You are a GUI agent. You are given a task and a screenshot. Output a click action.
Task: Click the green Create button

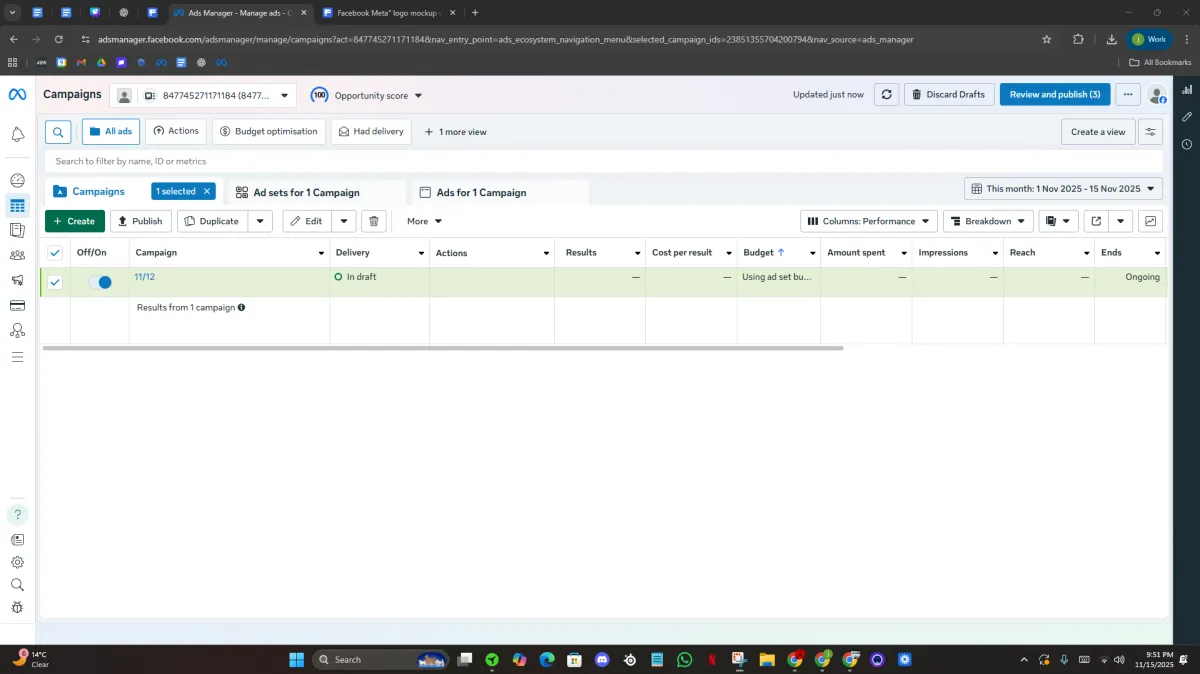(75, 221)
